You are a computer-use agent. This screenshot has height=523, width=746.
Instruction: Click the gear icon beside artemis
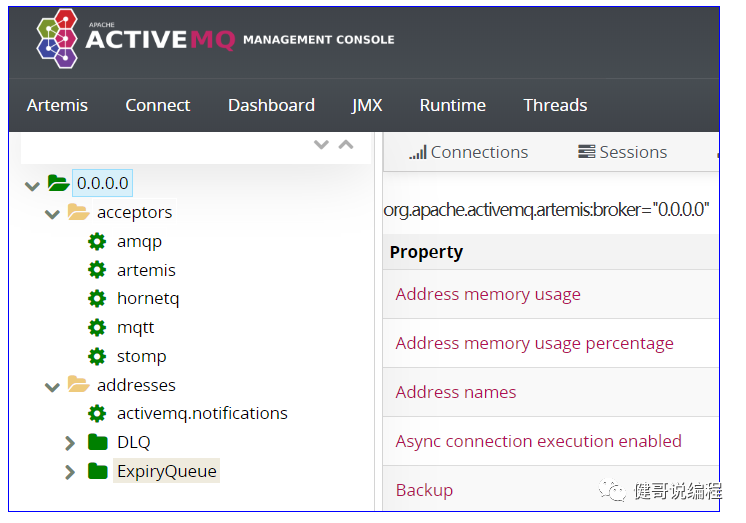pos(97,270)
